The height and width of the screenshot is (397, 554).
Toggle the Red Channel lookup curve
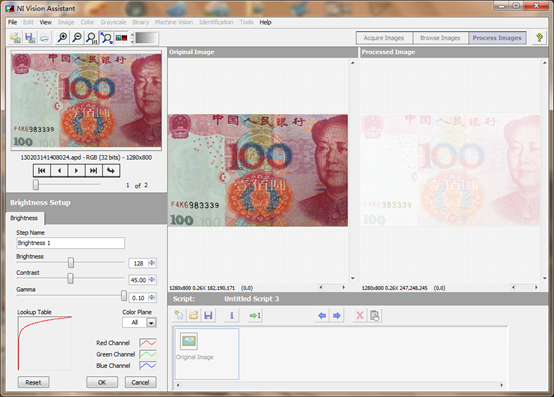tap(148, 343)
